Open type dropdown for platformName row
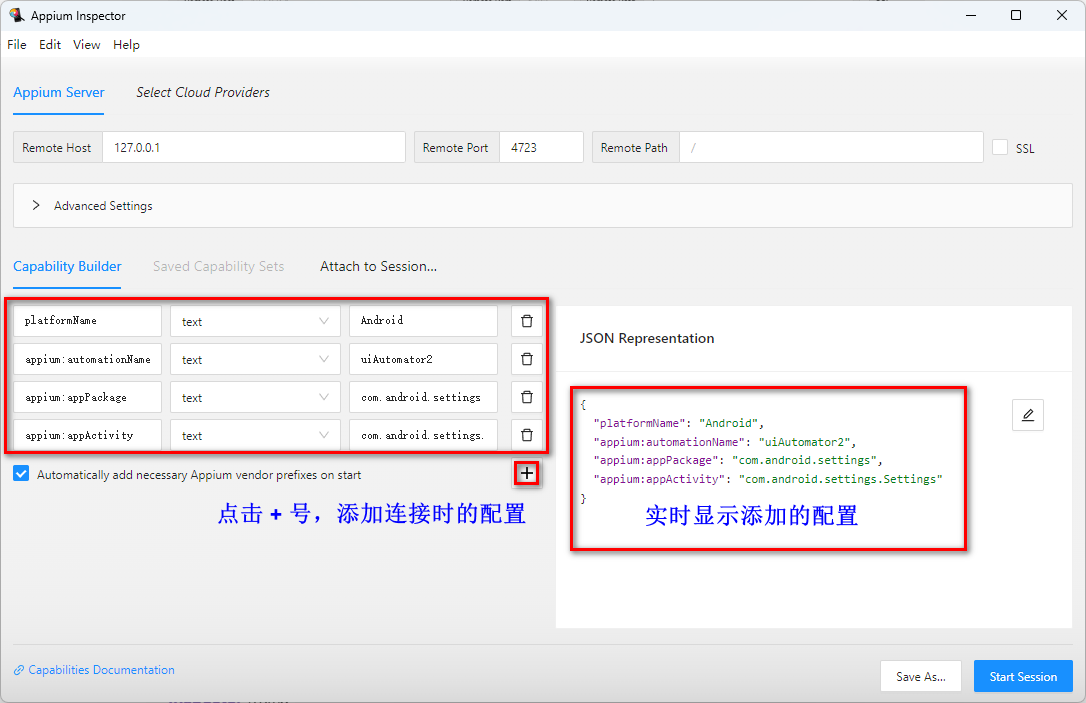This screenshot has height=703, width=1086. (x=256, y=321)
